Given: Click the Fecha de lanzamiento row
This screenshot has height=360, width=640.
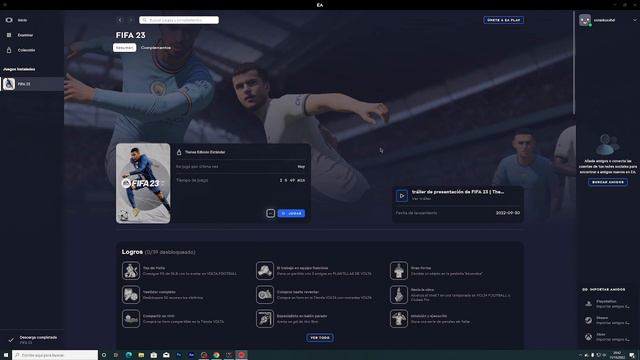Looking at the screenshot, I should coord(458,213).
